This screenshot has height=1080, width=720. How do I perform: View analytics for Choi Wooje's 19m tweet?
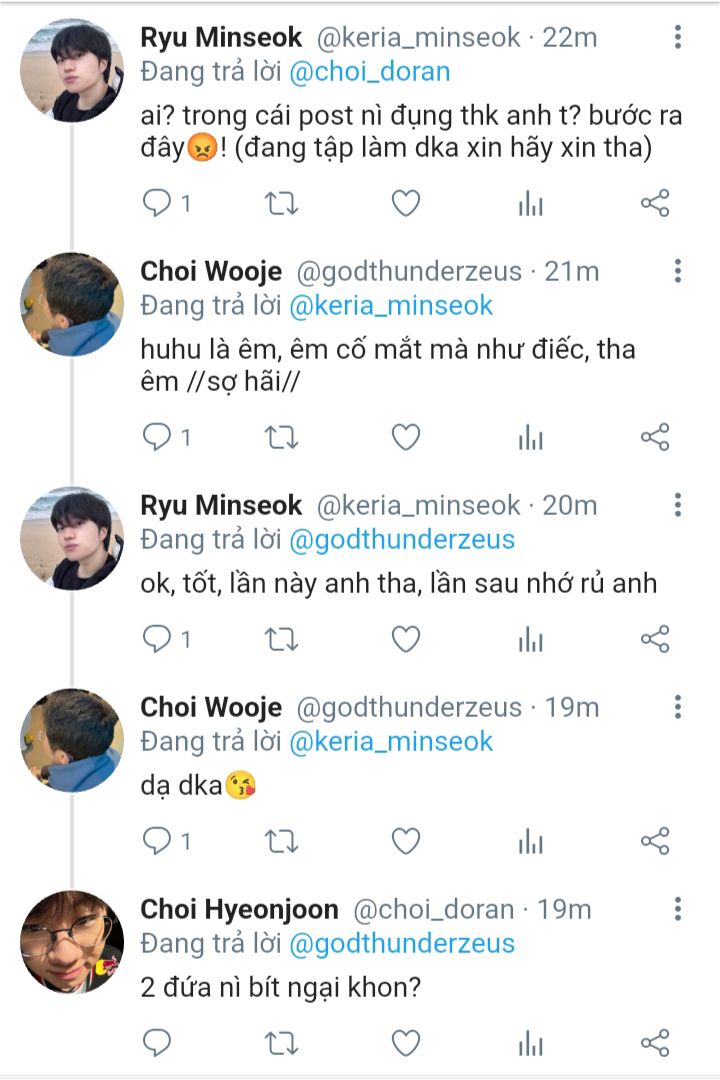coord(530,842)
